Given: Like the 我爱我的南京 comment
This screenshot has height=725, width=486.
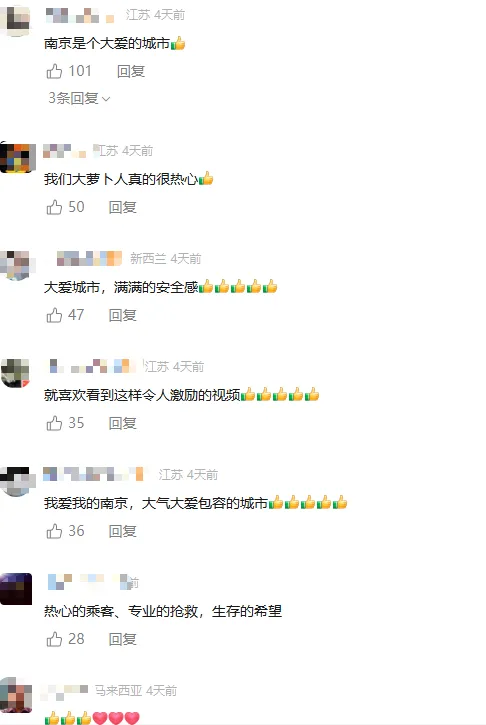Looking at the screenshot, I should [55, 531].
